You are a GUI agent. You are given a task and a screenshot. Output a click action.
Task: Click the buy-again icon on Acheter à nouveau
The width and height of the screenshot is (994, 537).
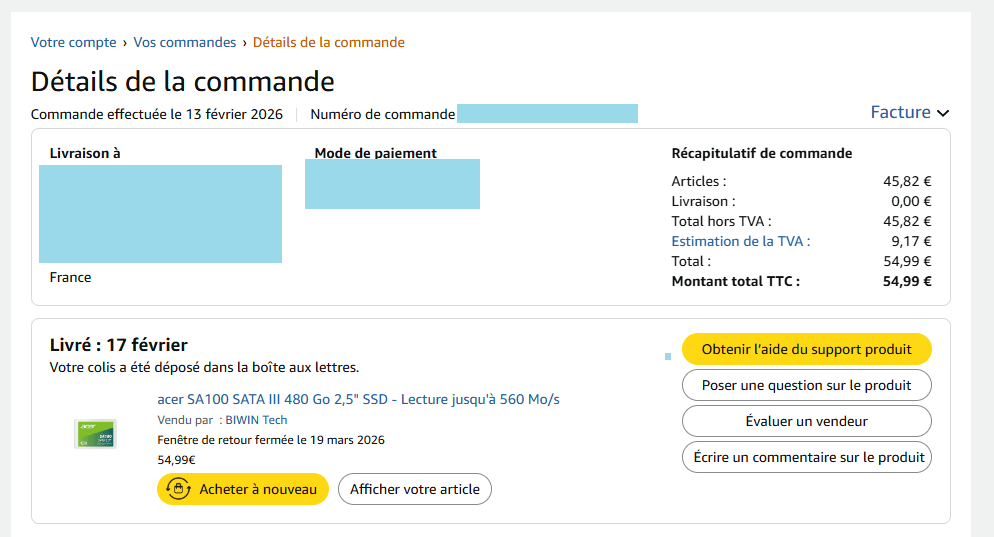click(x=178, y=489)
